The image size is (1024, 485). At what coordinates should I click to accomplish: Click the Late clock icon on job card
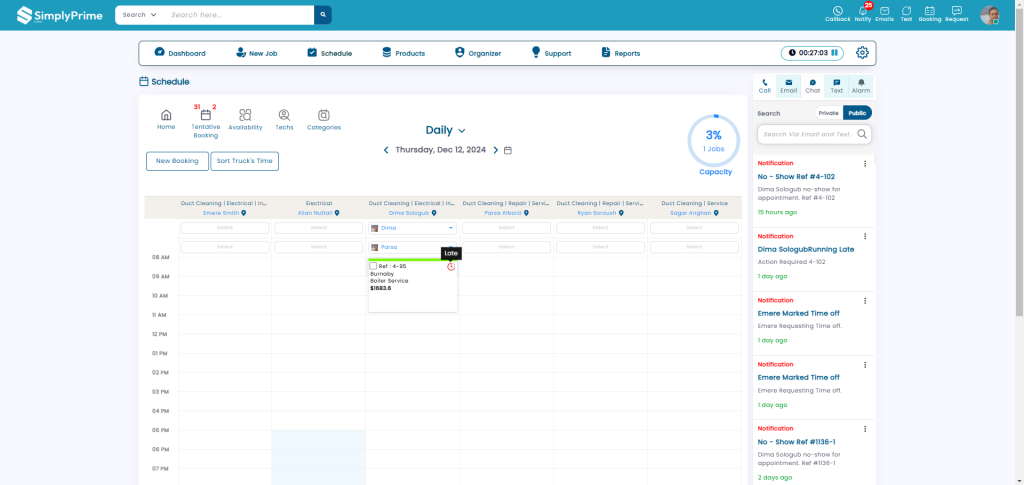point(451,266)
